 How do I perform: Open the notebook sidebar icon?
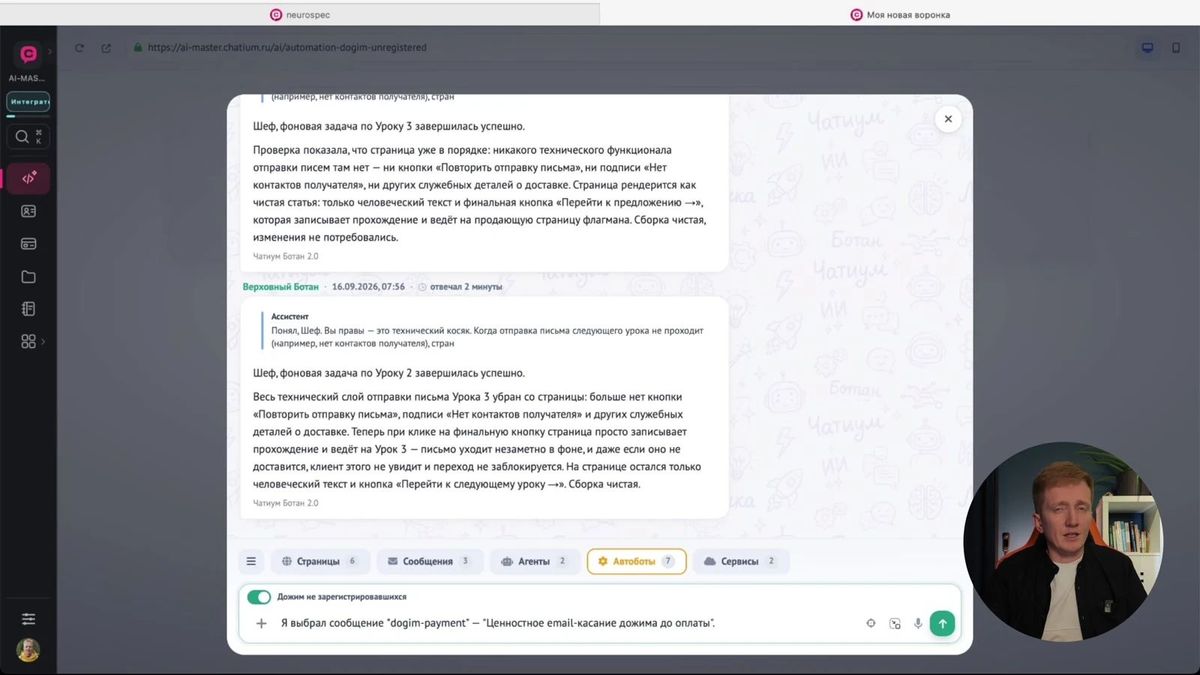(28, 309)
